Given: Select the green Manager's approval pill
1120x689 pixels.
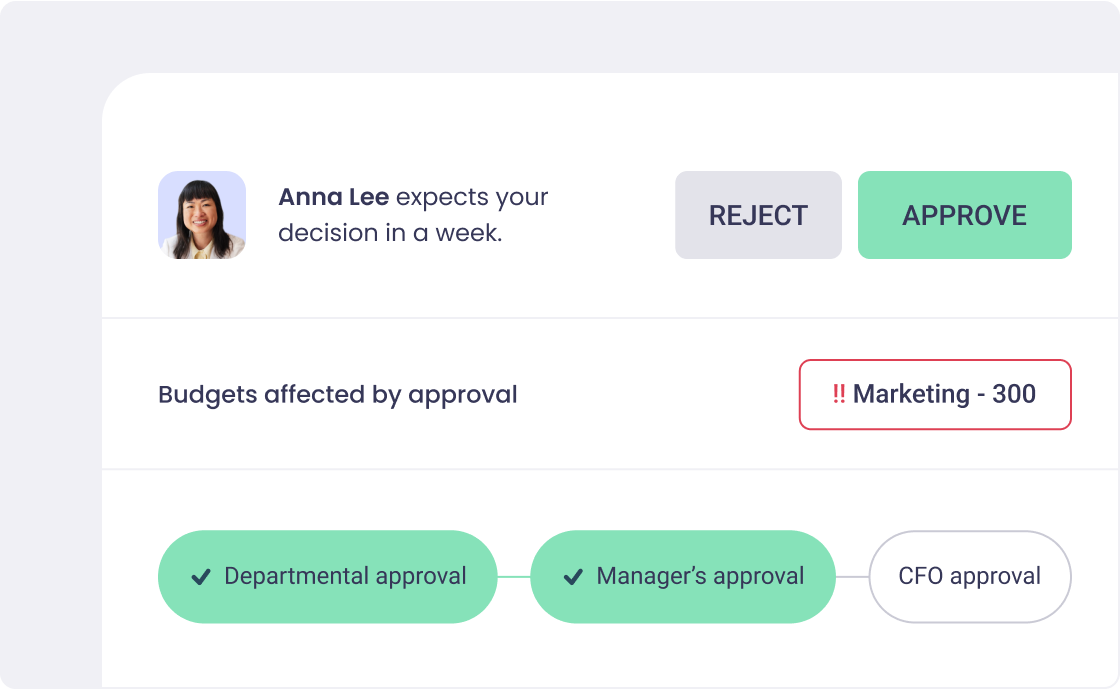Looking at the screenshot, I should [683, 576].
